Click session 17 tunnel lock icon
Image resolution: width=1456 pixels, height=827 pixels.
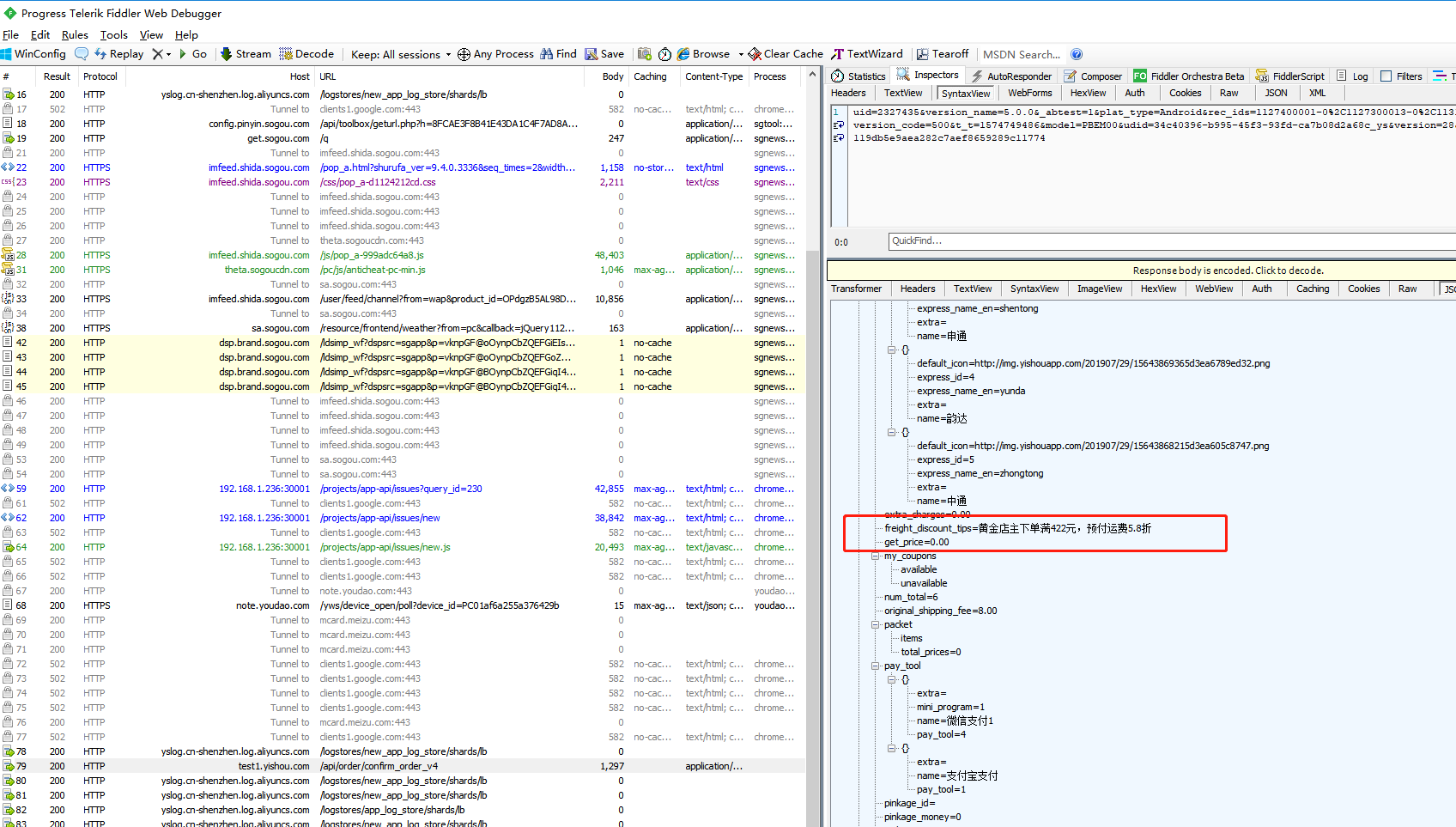(x=8, y=109)
